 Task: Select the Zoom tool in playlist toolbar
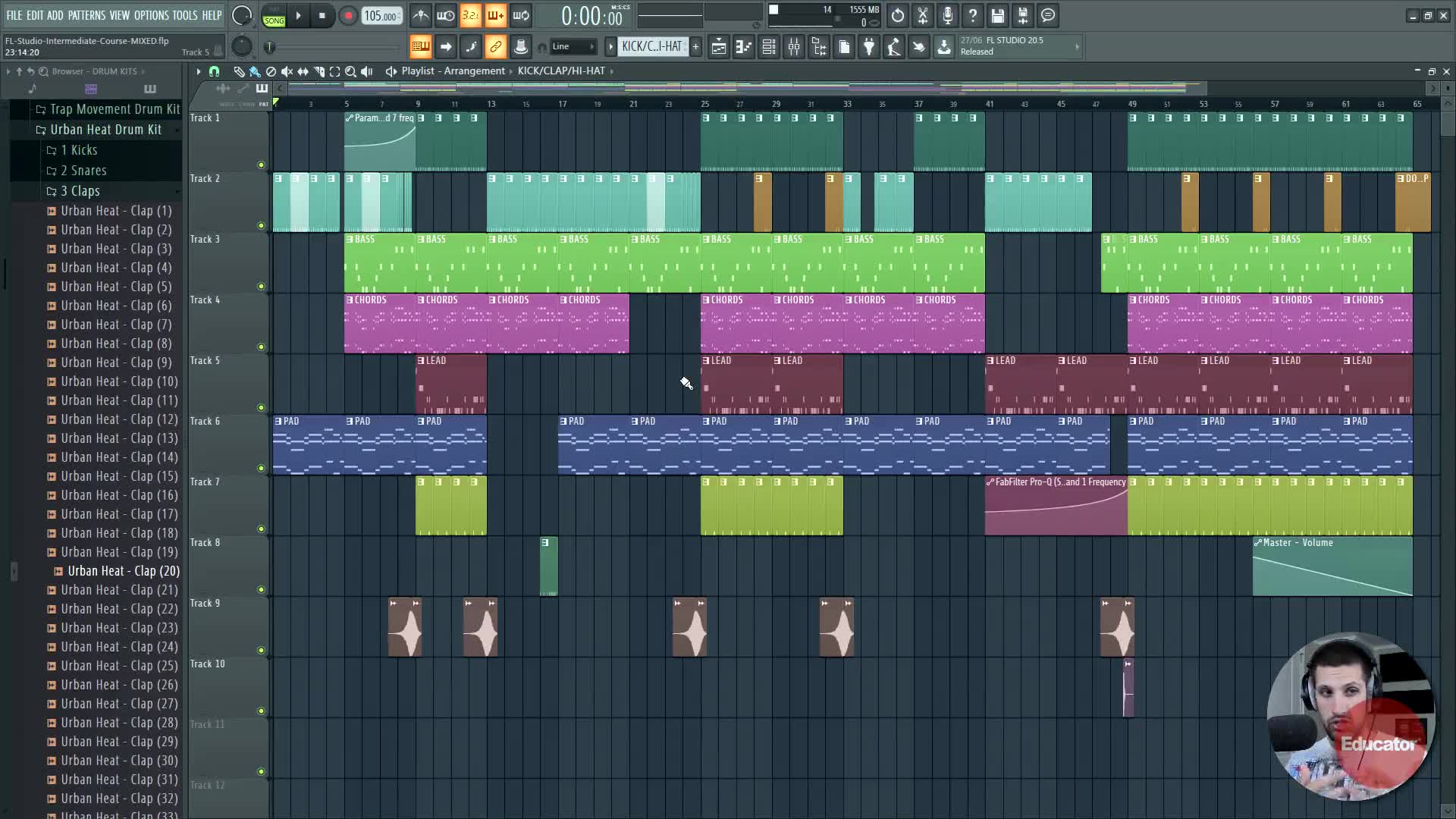tap(350, 71)
